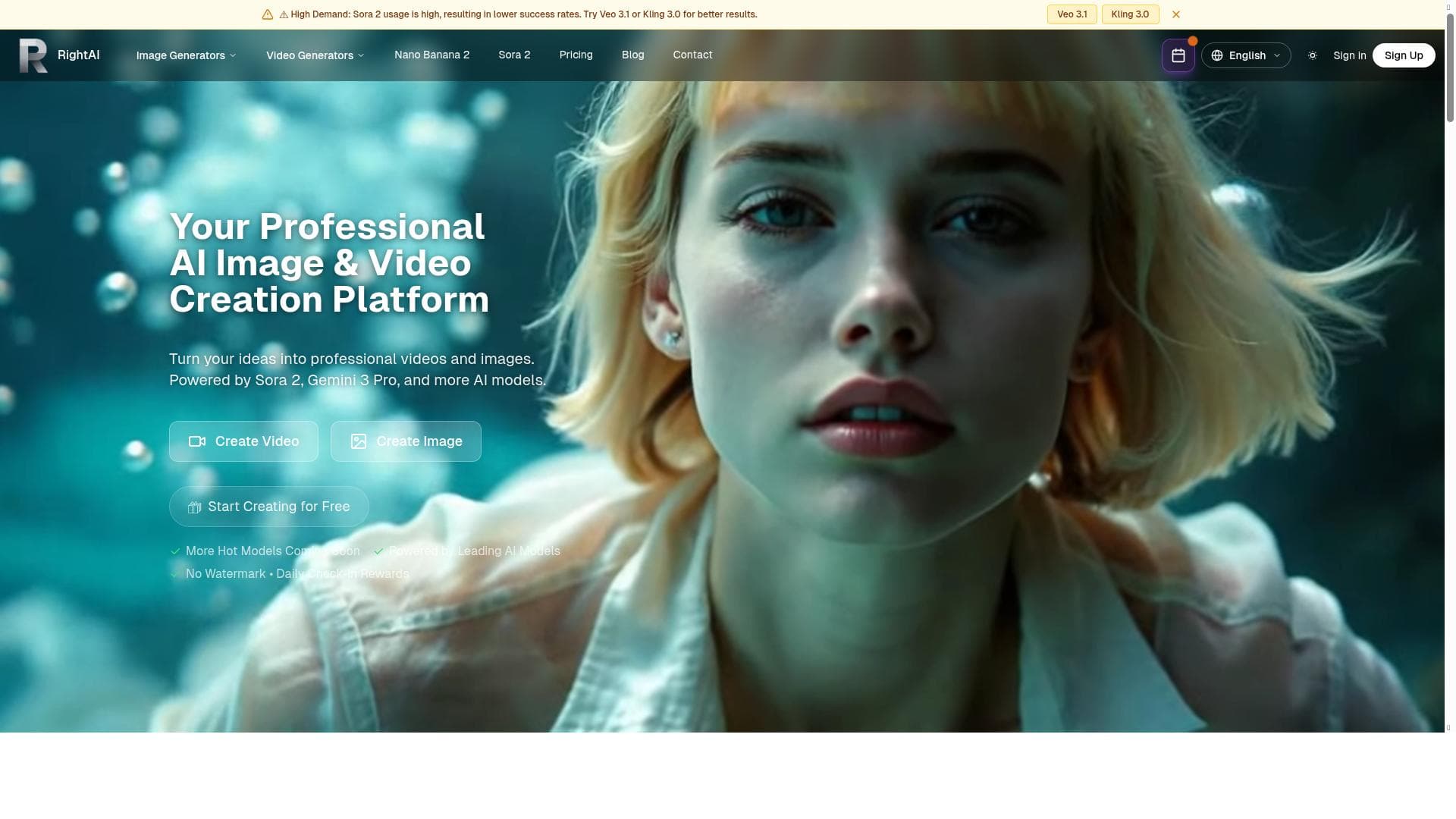Click the gift icon in Start Creating
The image size is (1456, 819).
[194, 507]
